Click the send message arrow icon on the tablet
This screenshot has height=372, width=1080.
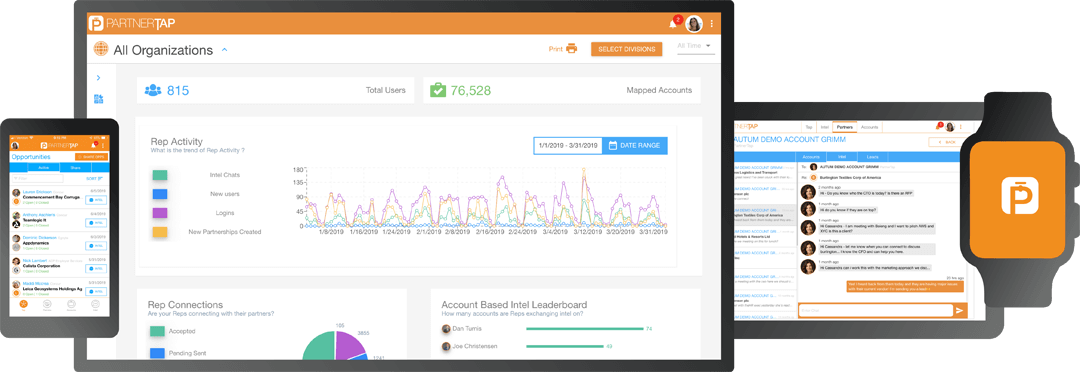[x=960, y=311]
